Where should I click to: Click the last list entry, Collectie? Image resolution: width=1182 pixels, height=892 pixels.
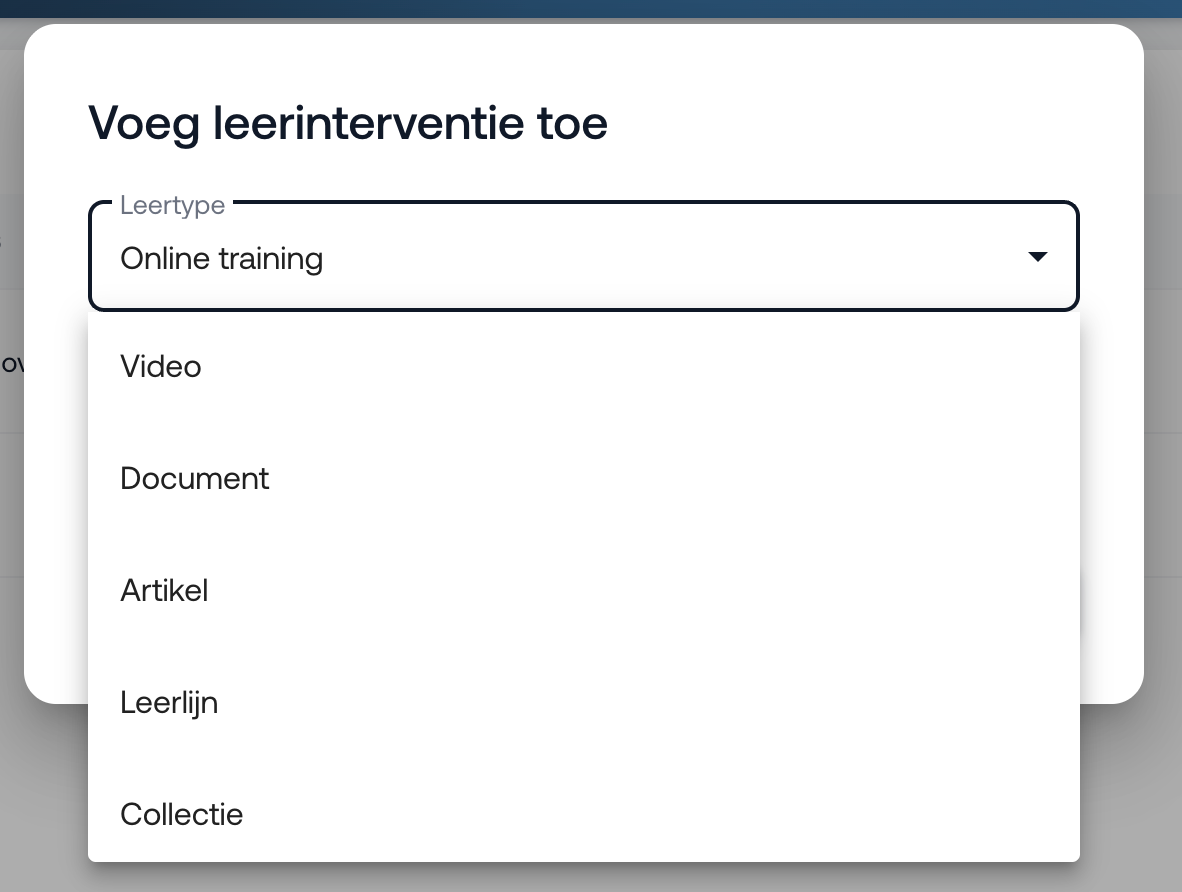[182, 814]
